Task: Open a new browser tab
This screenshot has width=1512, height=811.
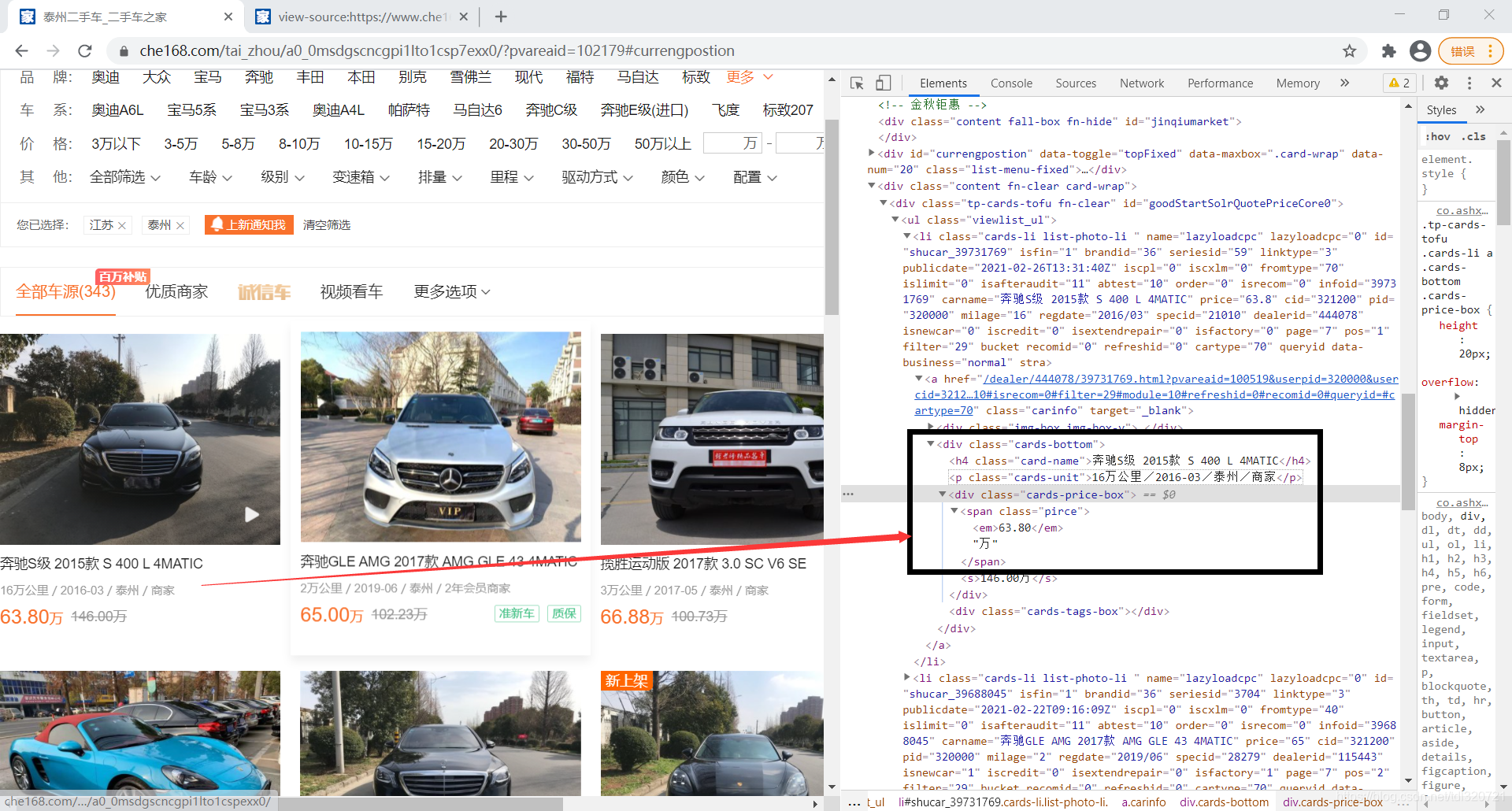Action: (501, 17)
